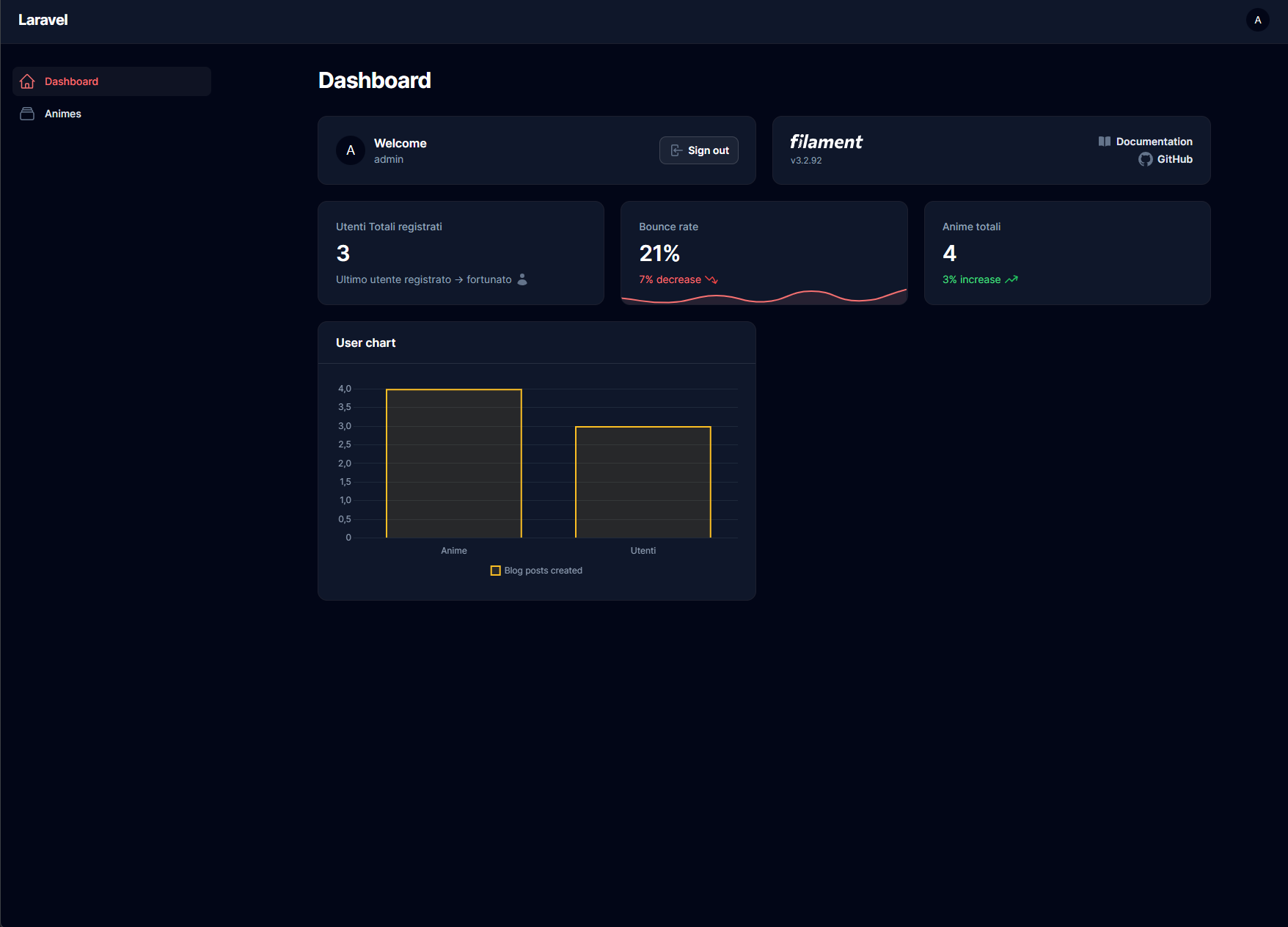This screenshot has height=927, width=1288.
Task: Click the Laravel brand logo
Action: coord(43,20)
